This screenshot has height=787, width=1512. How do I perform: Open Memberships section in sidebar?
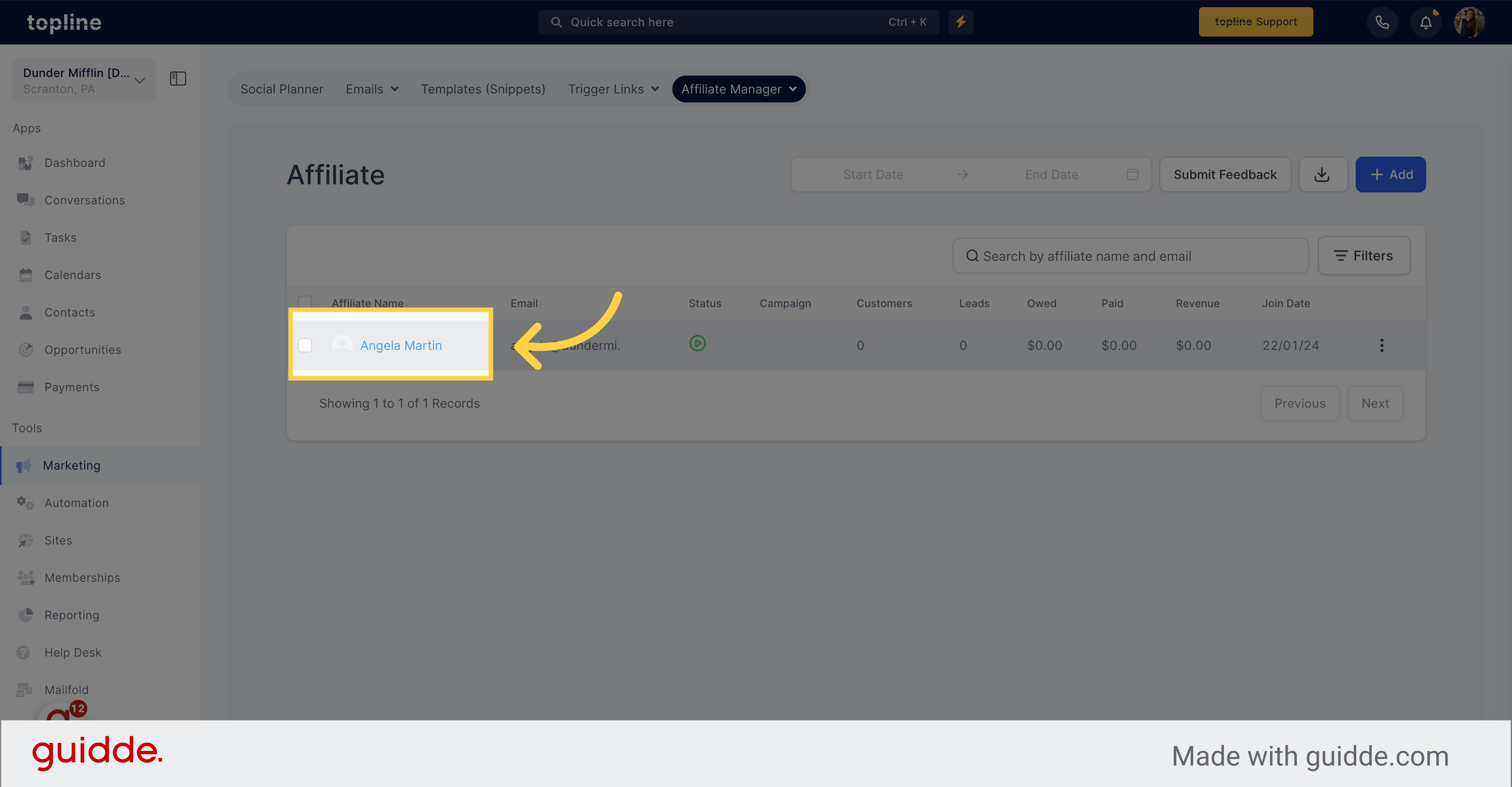pyautogui.click(x=82, y=577)
